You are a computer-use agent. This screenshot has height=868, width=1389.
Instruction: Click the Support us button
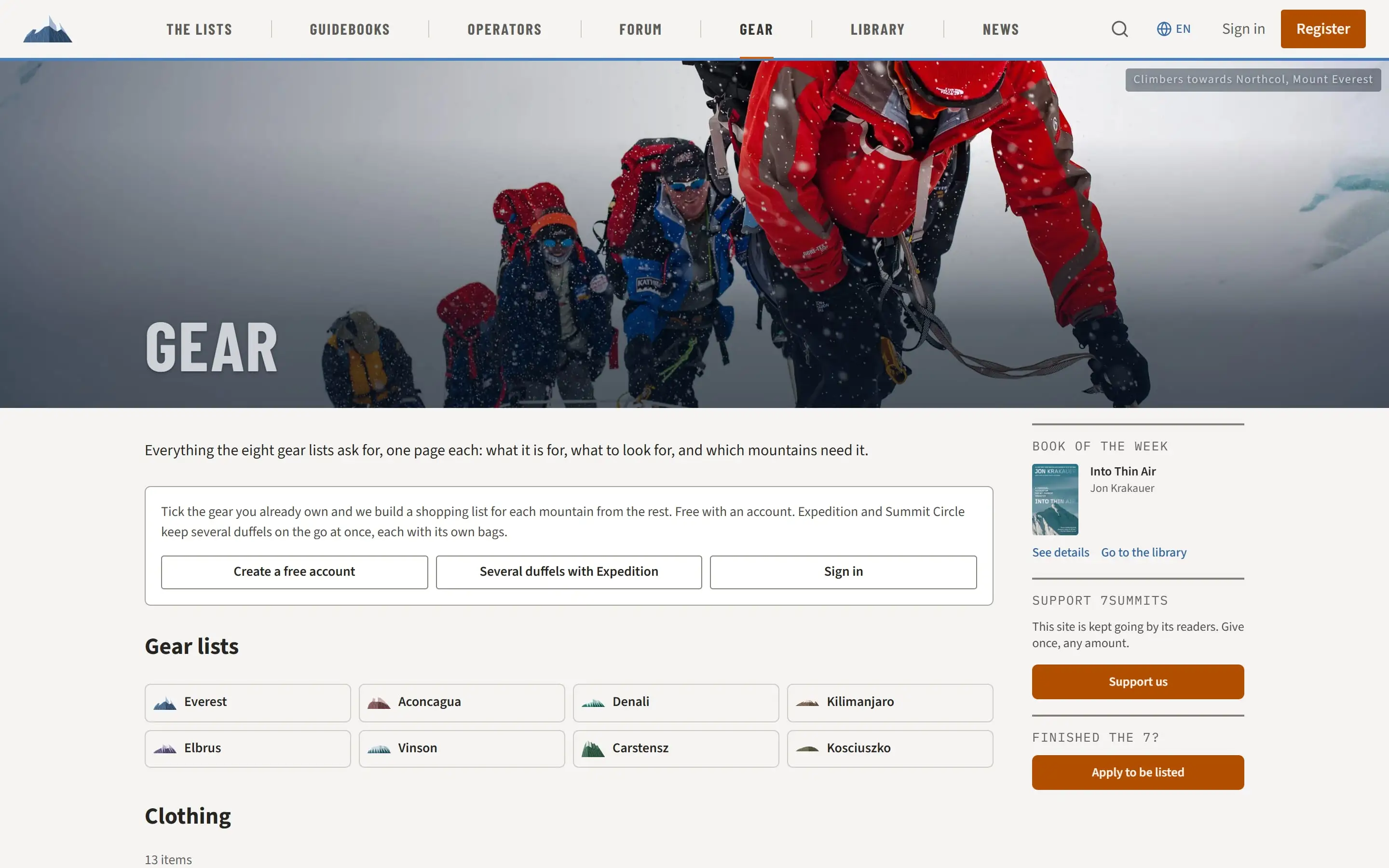click(x=1138, y=682)
